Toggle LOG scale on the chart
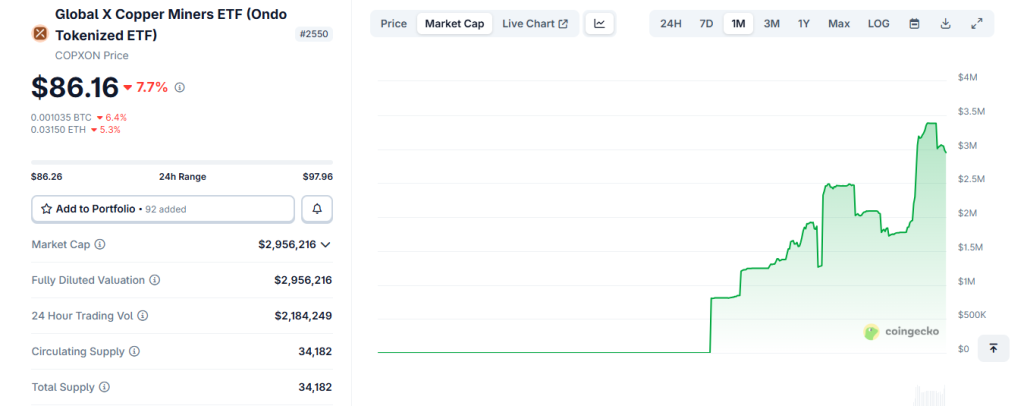Viewport: 1024px width, 406px height. tap(878, 24)
